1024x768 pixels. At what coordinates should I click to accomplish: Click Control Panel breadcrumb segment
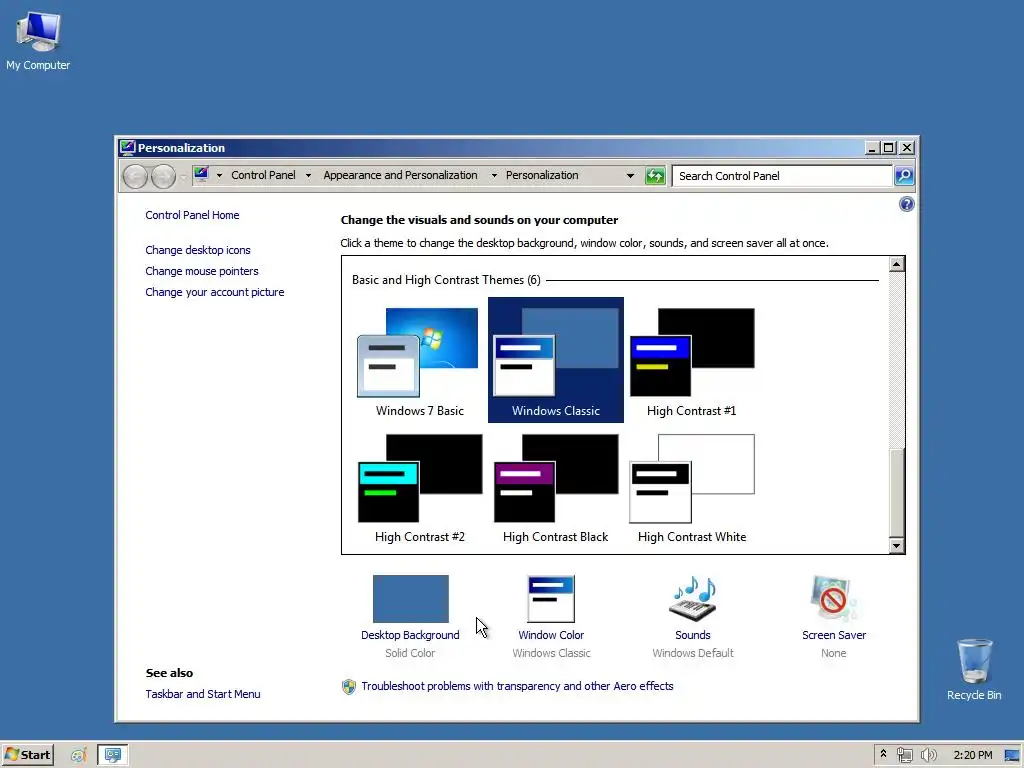click(263, 176)
